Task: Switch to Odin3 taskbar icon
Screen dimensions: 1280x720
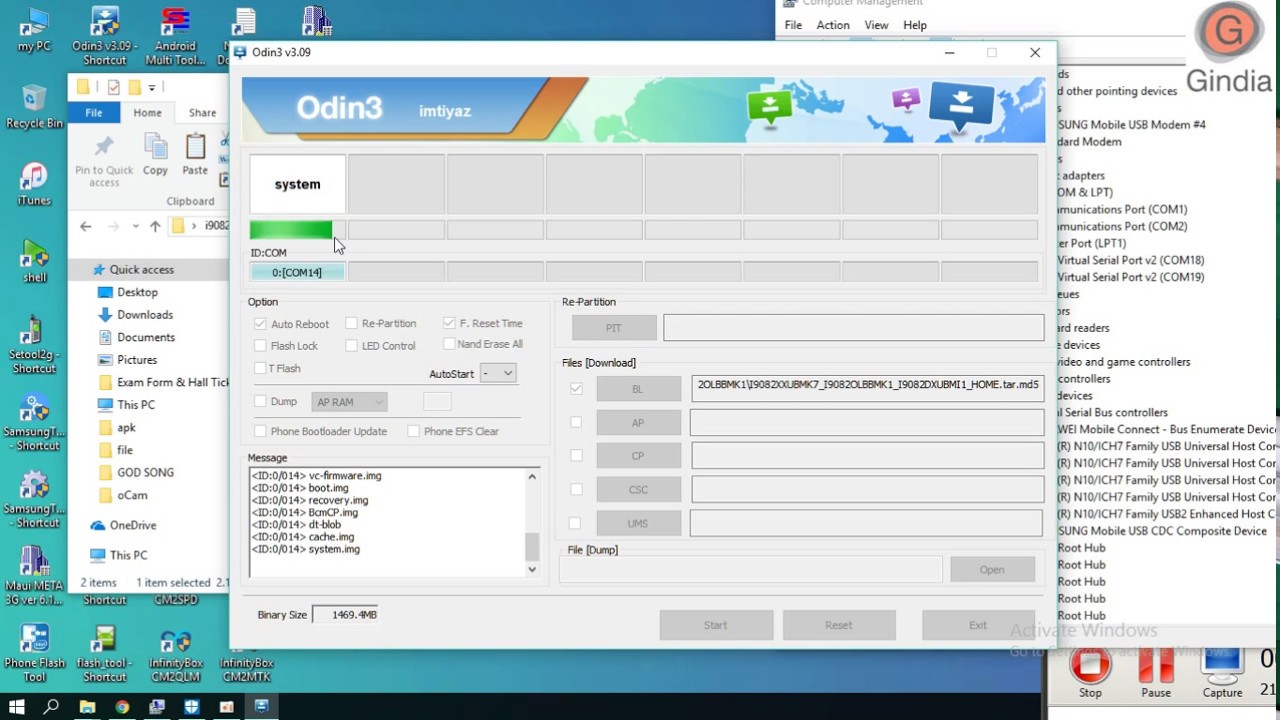Action: pyautogui.click(x=262, y=707)
